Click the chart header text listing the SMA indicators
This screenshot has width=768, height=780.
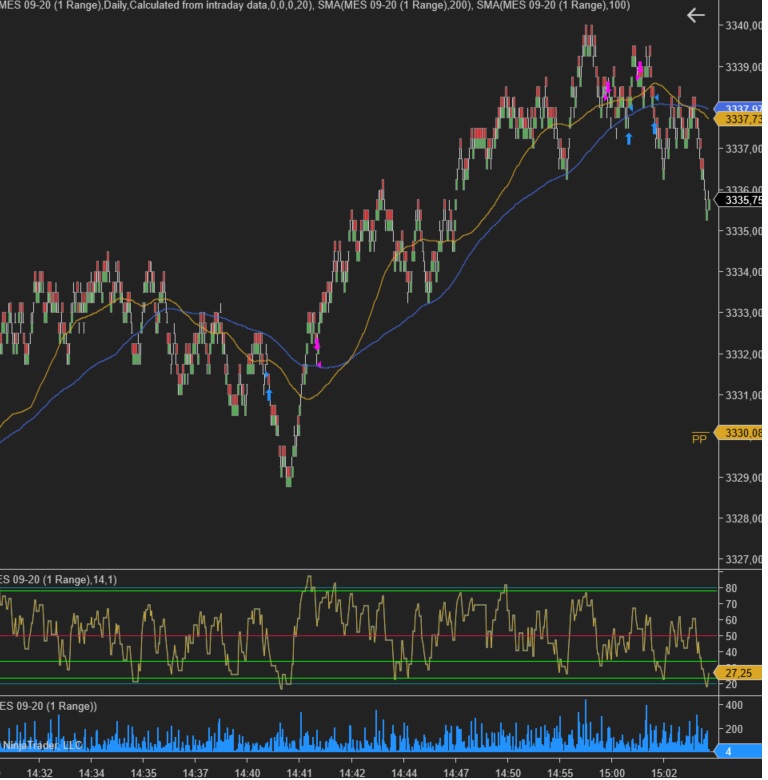(x=315, y=5)
